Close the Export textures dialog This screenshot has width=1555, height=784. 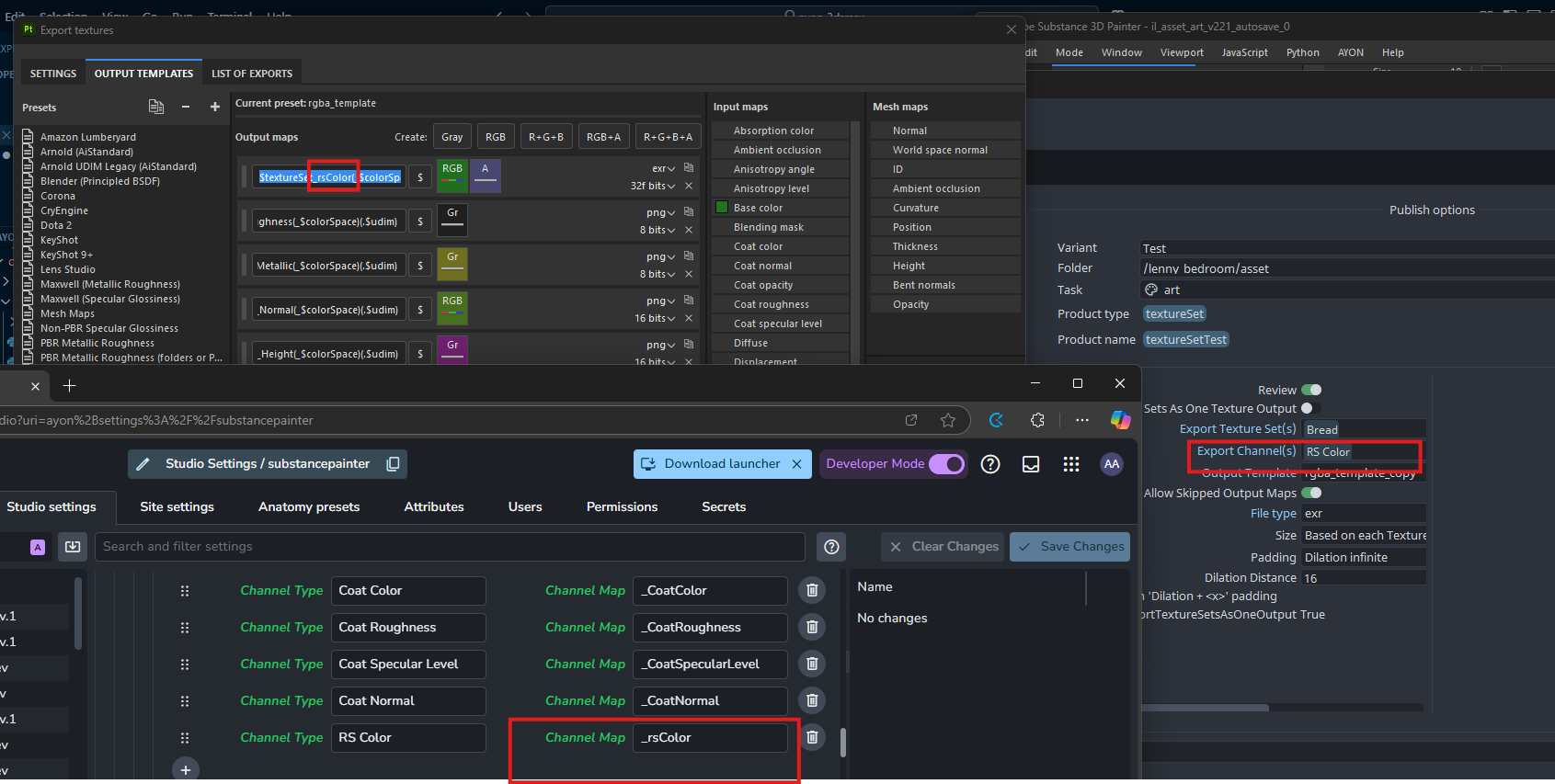pos(1012,29)
